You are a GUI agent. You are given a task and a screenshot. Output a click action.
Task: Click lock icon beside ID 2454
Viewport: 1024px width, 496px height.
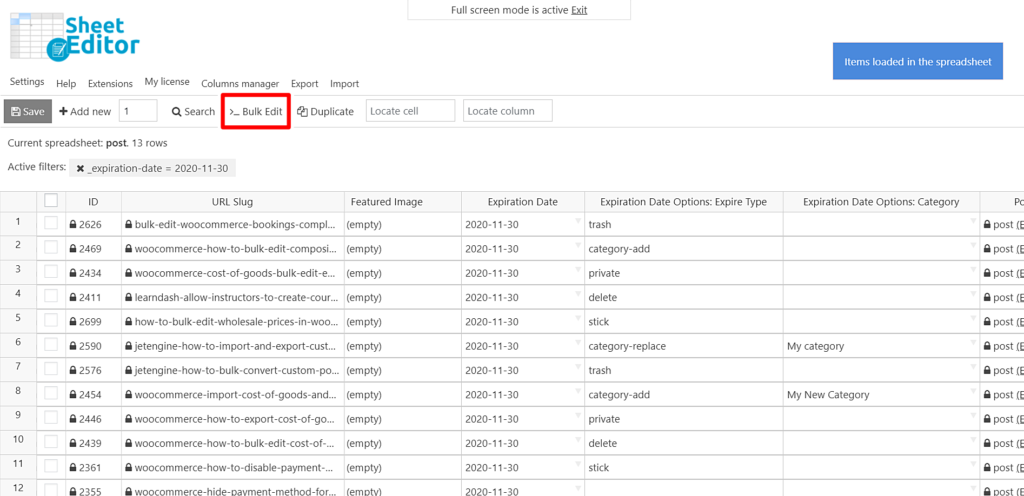point(73,395)
